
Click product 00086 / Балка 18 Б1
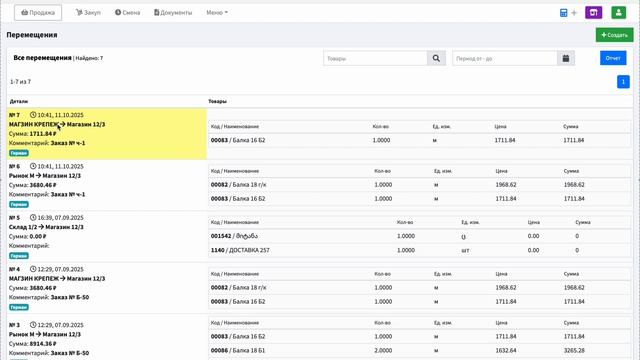click(x=238, y=351)
